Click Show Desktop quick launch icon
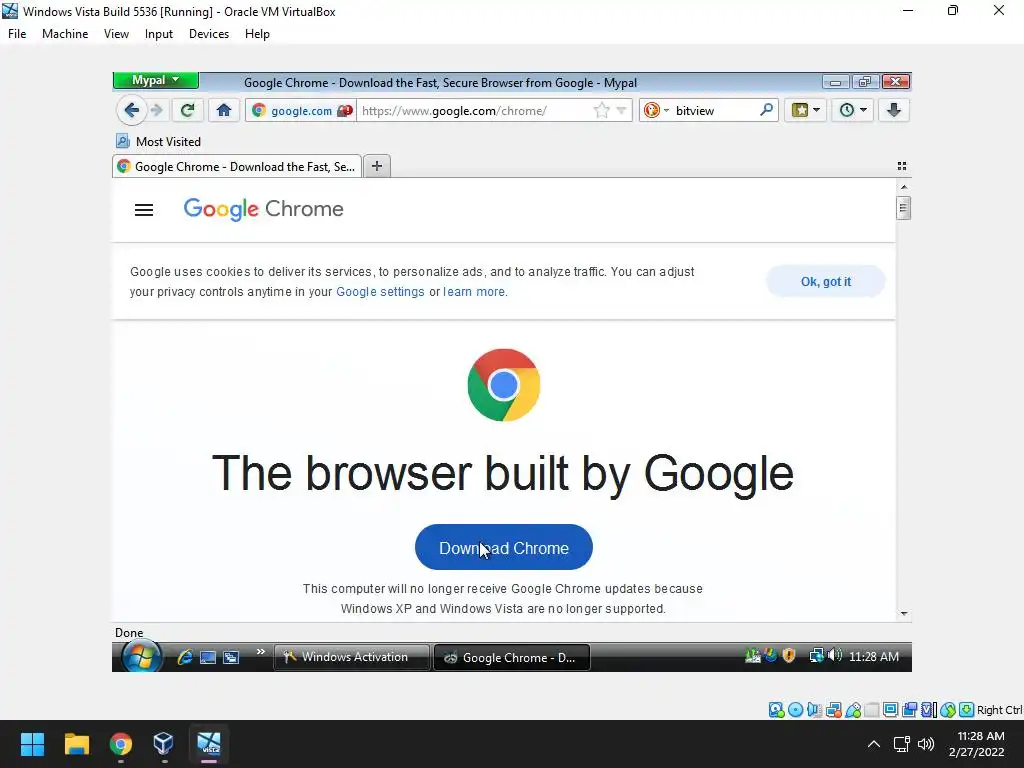Viewport: 1024px width, 768px height. click(x=208, y=657)
